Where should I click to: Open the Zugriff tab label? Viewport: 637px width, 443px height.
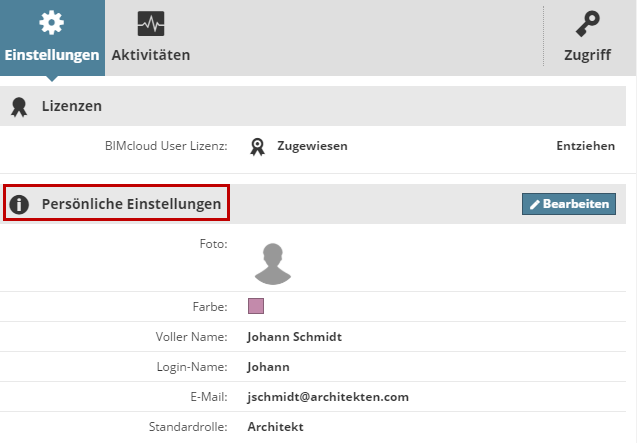point(587,55)
